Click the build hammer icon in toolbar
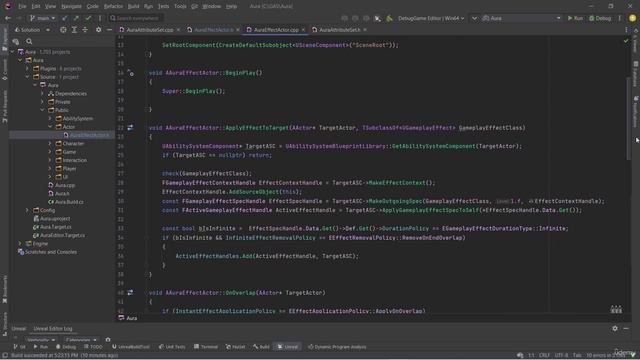This screenshot has height=360, width=640. (x=389, y=18)
